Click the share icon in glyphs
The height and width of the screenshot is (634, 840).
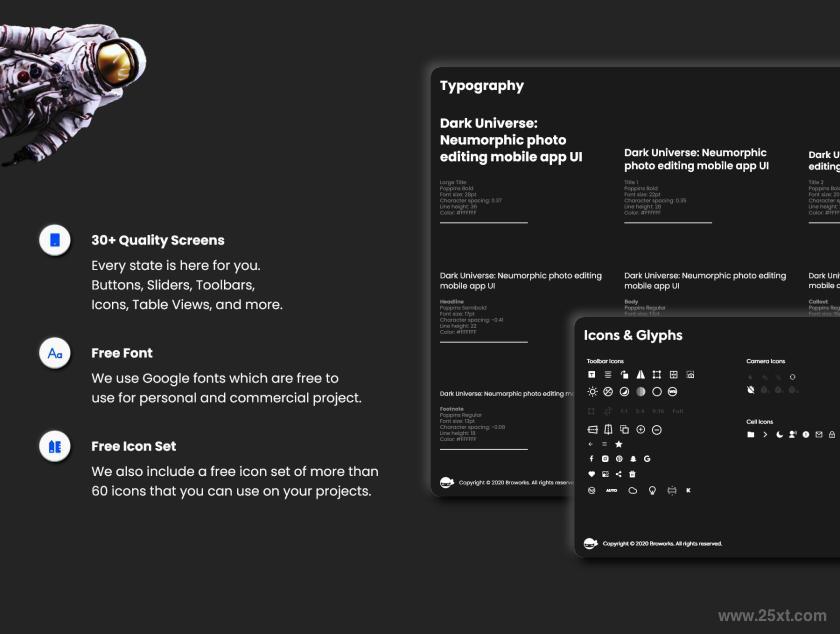(x=619, y=474)
